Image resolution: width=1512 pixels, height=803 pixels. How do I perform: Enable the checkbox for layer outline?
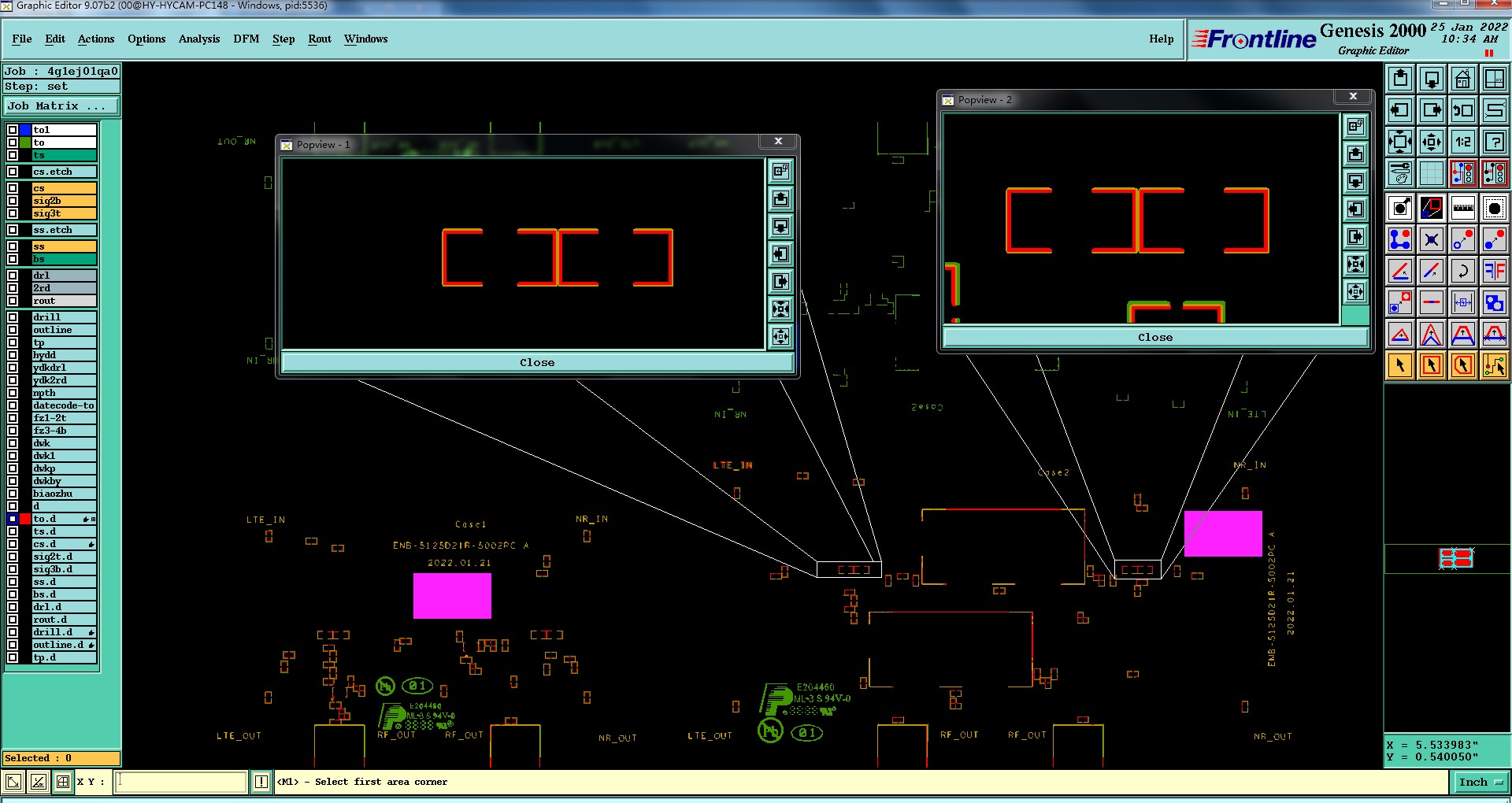coord(13,330)
